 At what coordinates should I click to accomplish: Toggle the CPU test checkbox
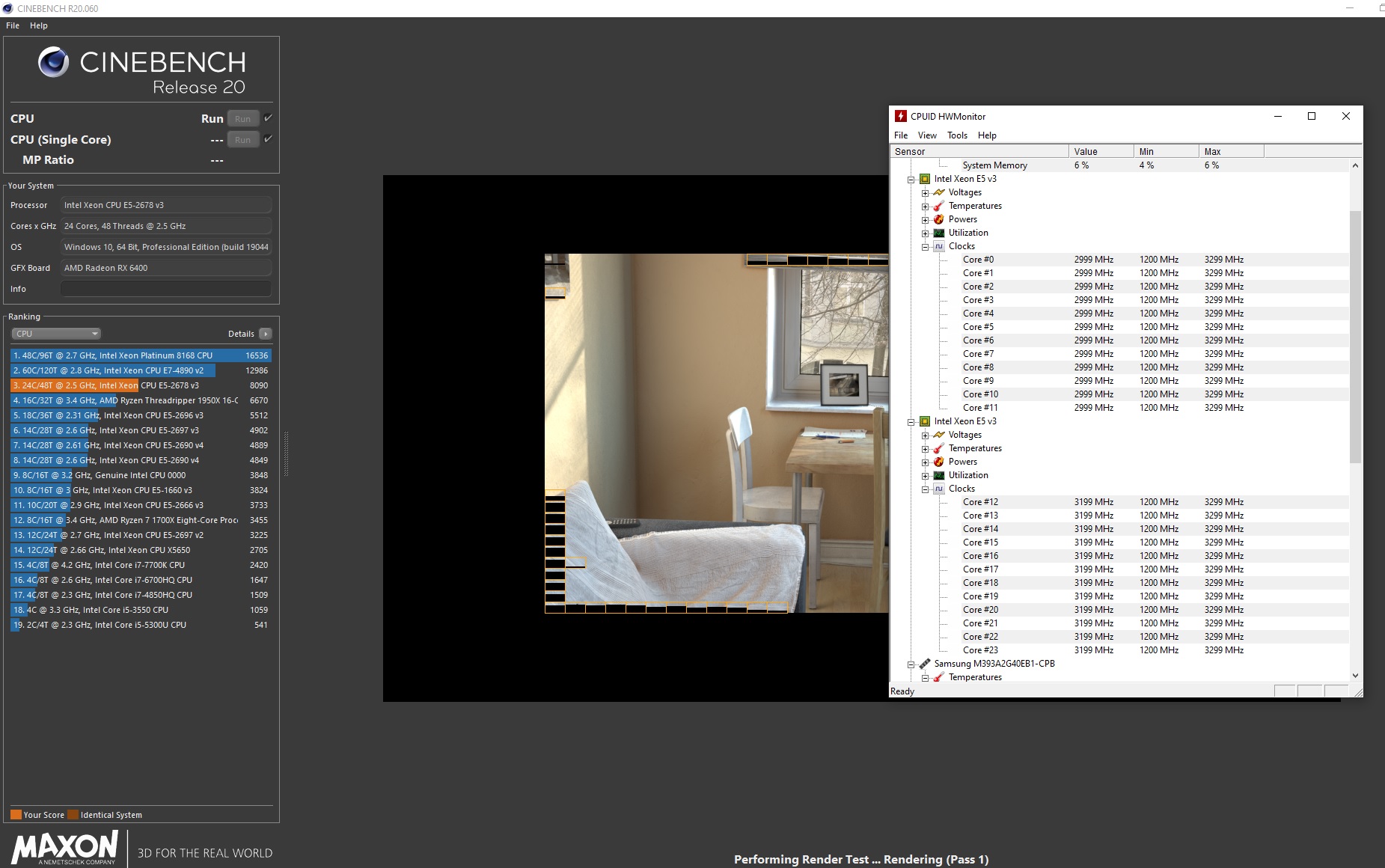coord(268,118)
